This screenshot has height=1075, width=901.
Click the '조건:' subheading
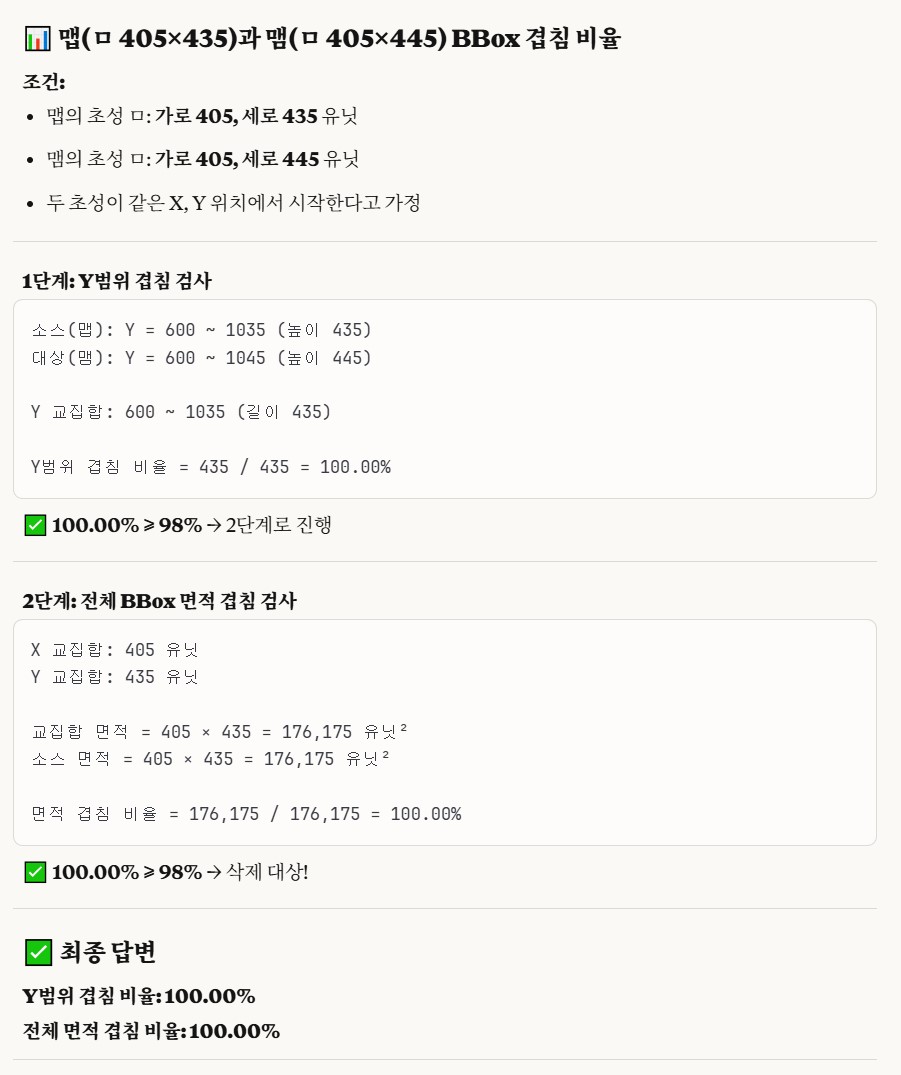44,82
